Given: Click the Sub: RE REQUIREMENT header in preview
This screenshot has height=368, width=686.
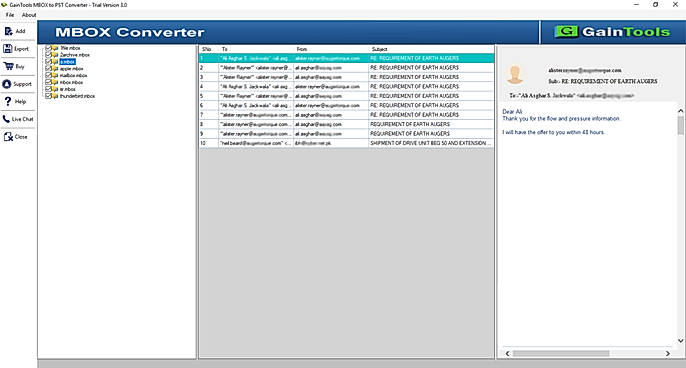Looking at the screenshot, I should 602,81.
